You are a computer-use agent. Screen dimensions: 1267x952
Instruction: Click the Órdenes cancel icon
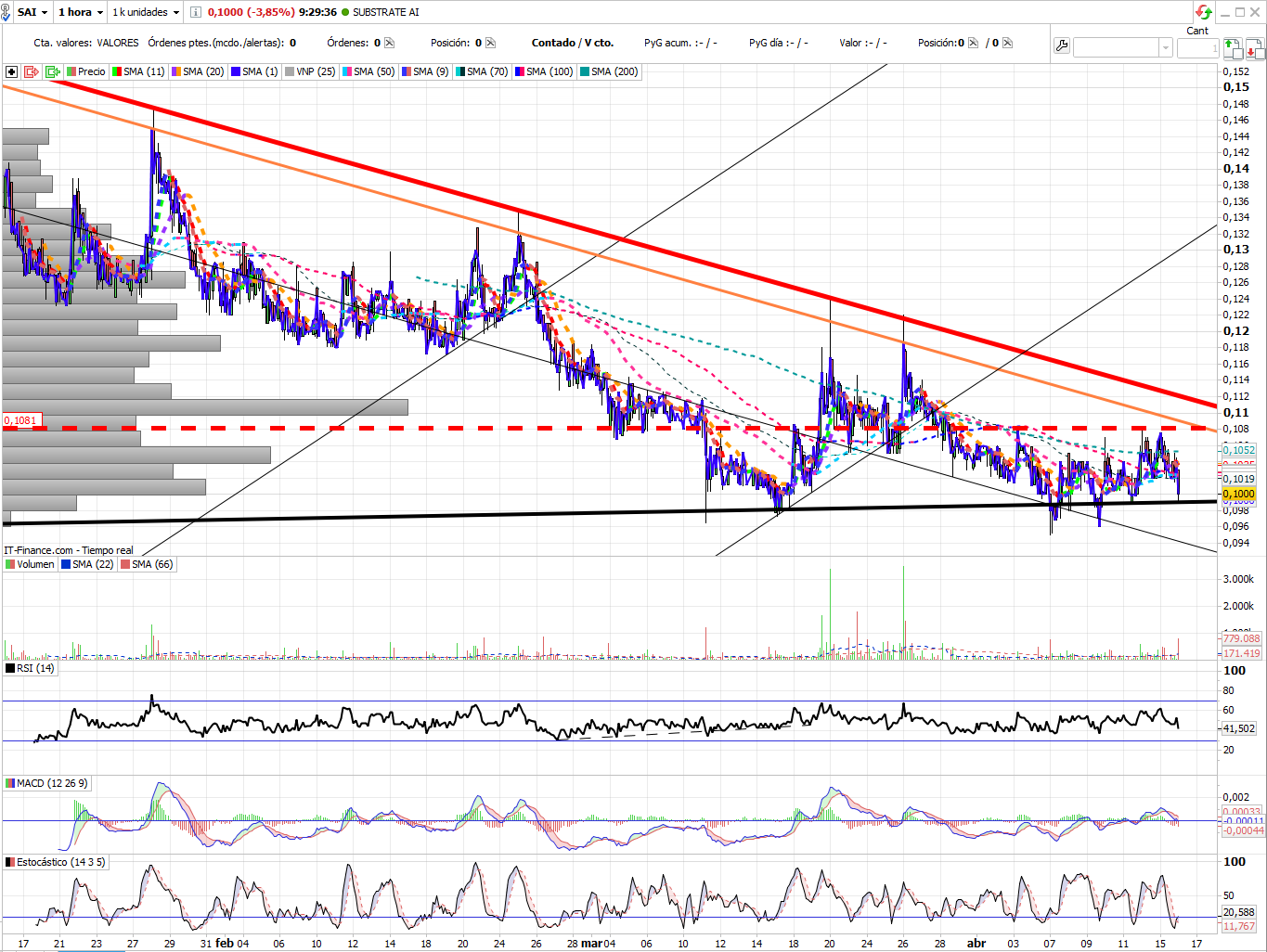coord(389,43)
